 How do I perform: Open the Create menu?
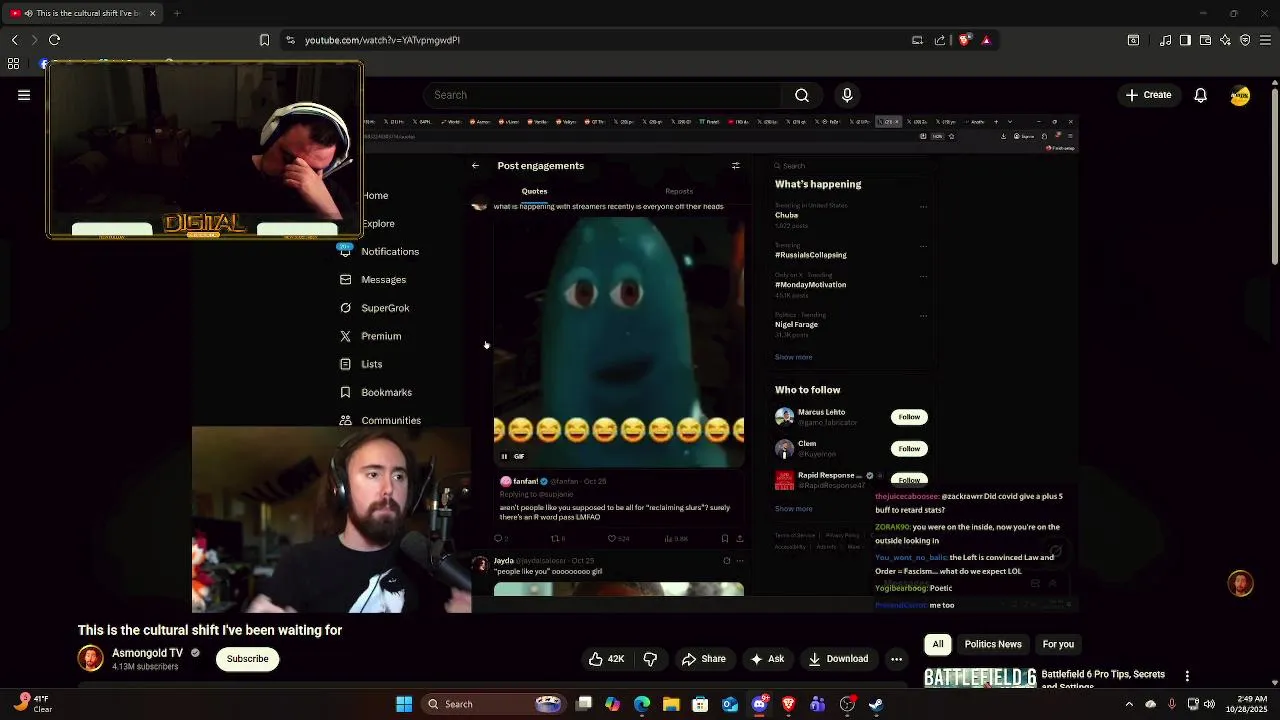click(1147, 95)
